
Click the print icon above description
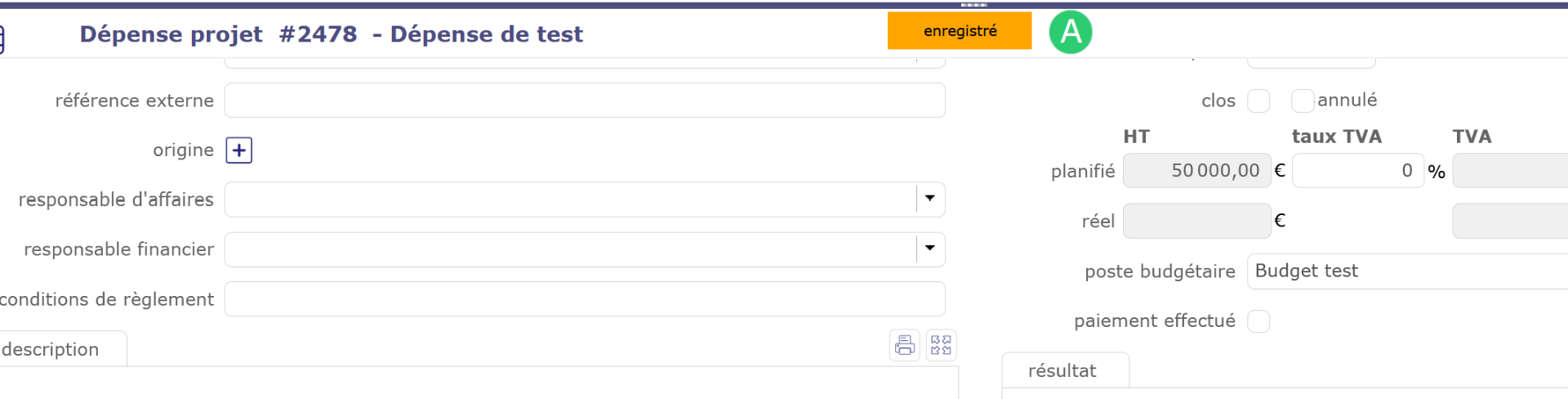(904, 346)
